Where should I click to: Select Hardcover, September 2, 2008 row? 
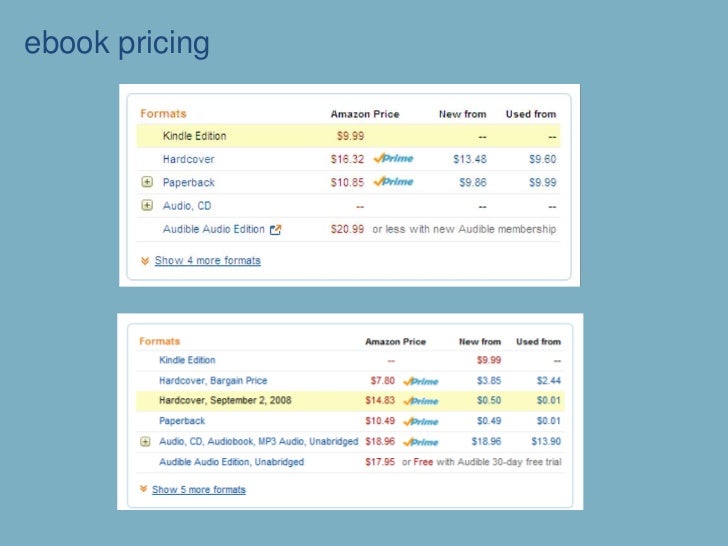click(350, 401)
